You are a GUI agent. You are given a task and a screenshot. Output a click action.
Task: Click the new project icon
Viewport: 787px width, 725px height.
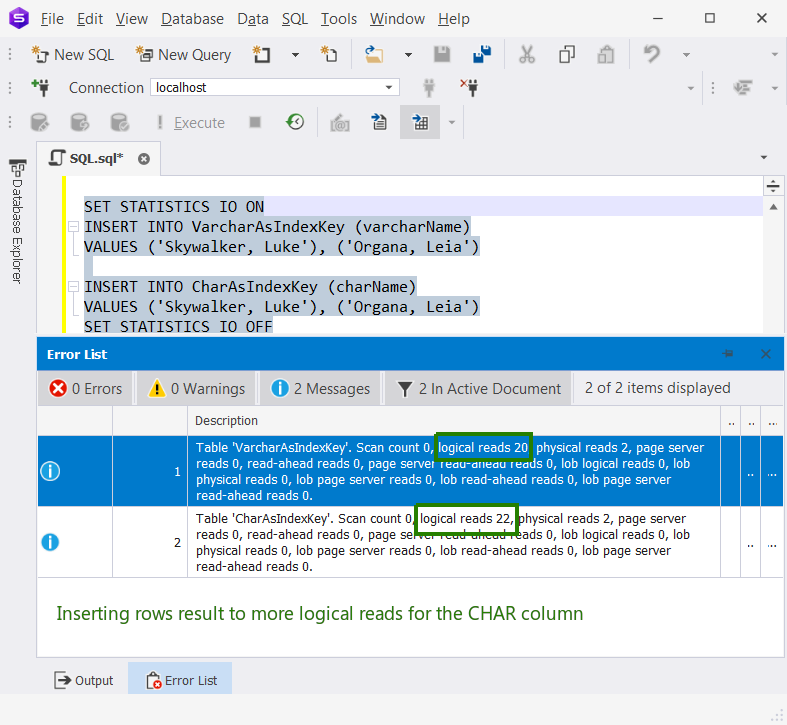329,54
